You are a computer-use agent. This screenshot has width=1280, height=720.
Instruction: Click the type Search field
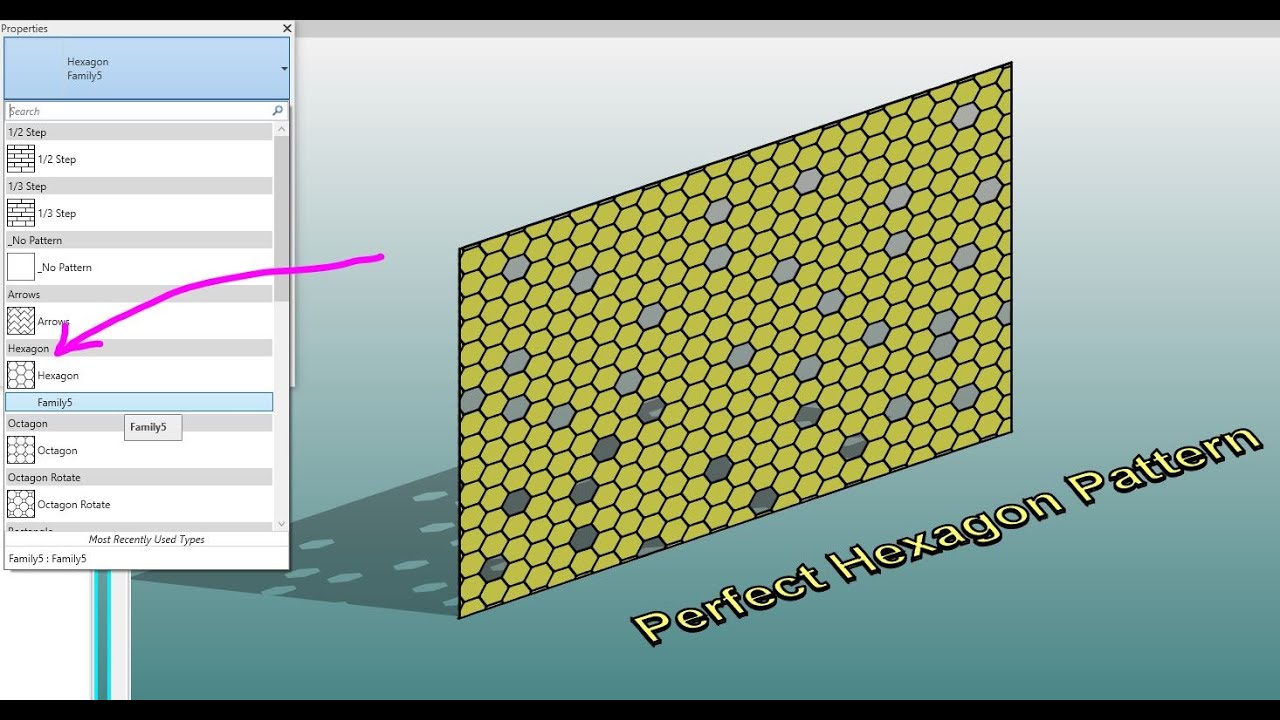(138, 111)
